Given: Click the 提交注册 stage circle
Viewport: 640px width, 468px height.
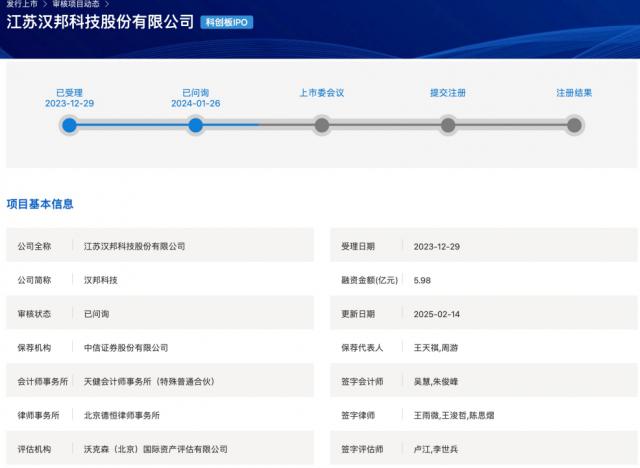Looking at the screenshot, I should pyautogui.click(x=448, y=125).
